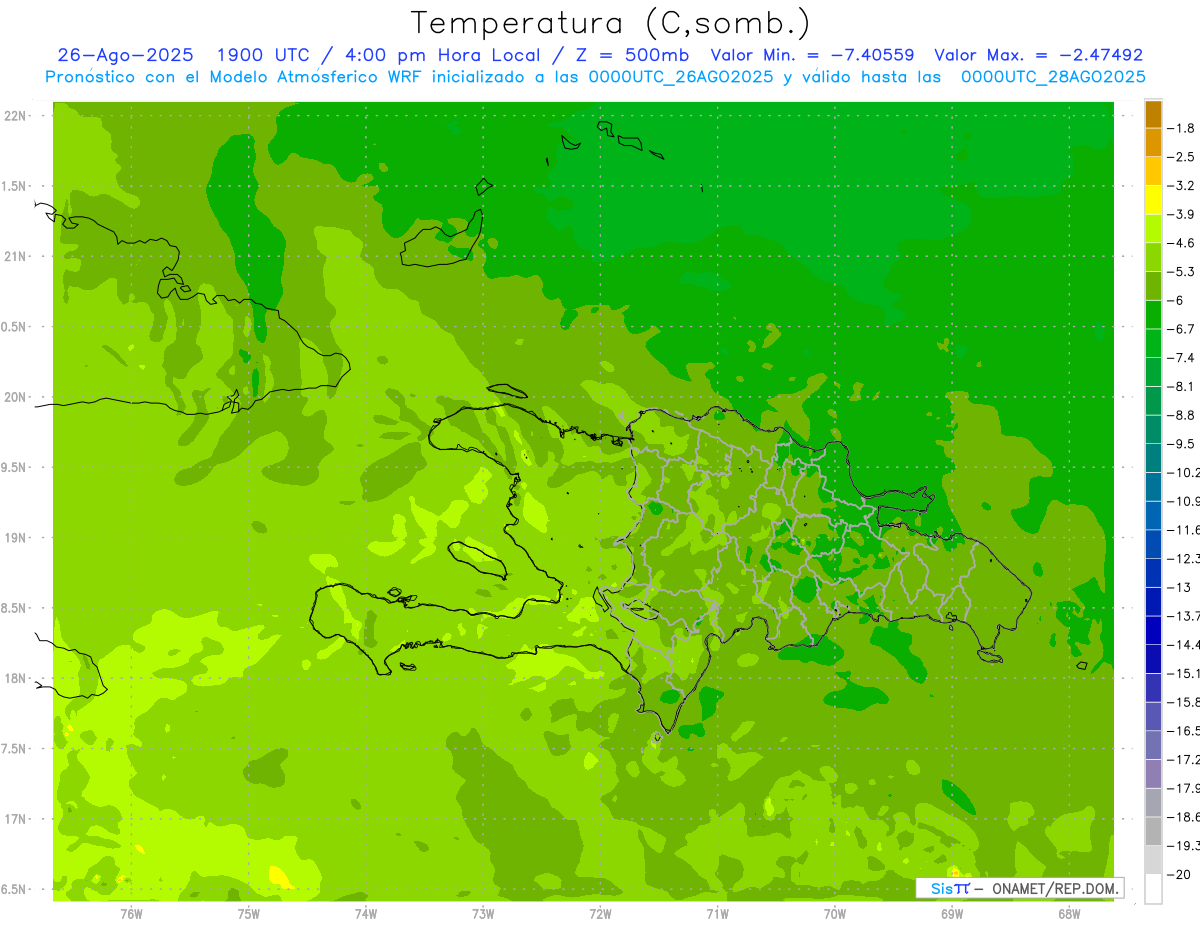Click the "-14.4" color scale label
This screenshot has height=927, width=1200.
[1183, 645]
